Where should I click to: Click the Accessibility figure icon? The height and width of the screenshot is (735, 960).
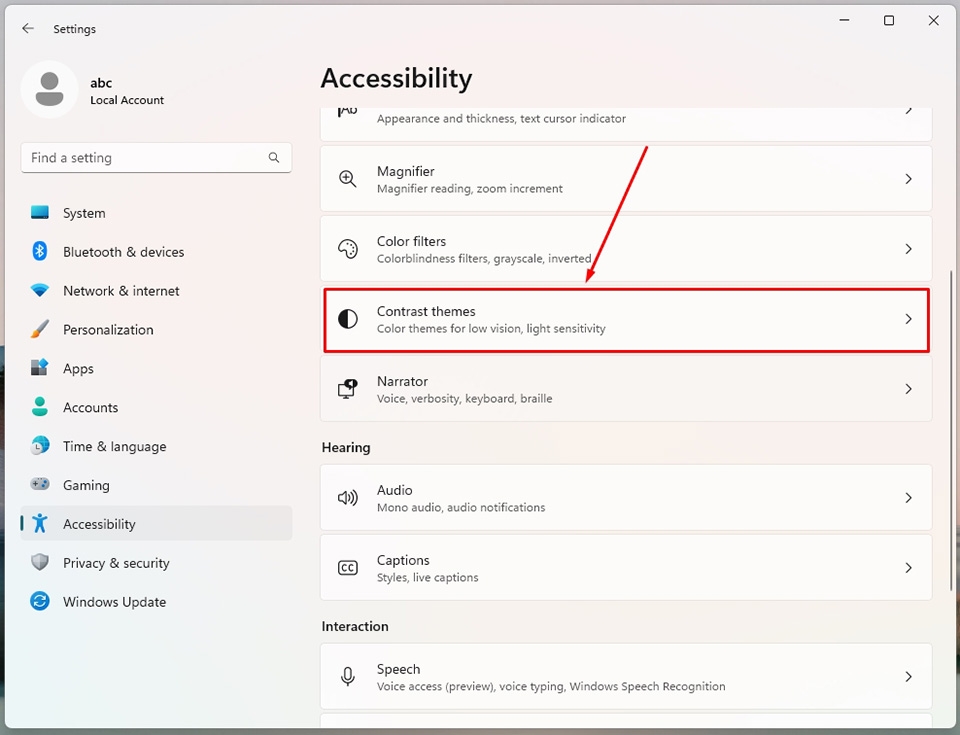pyautogui.click(x=40, y=523)
